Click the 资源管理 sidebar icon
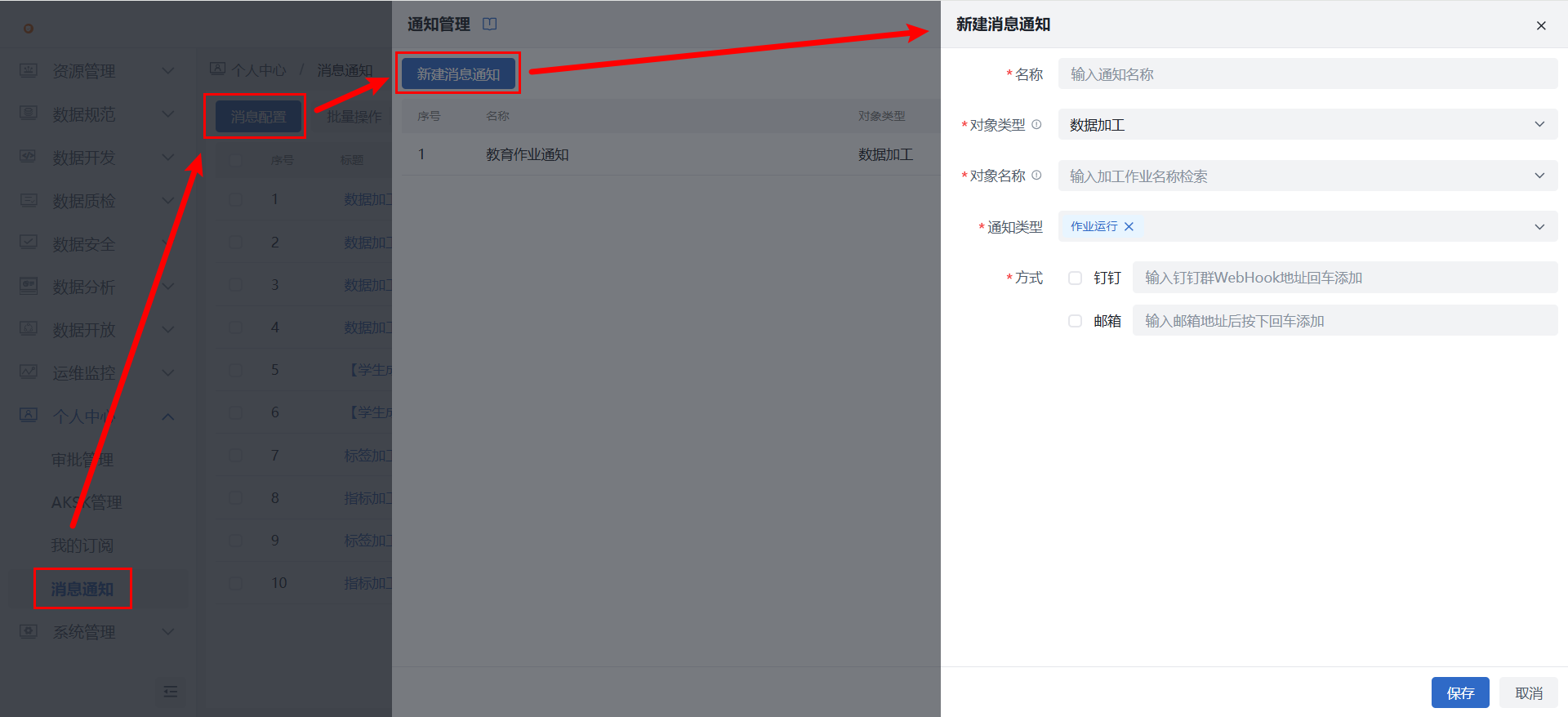Image resolution: width=1568 pixels, height=717 pixels. coord(29,70)
